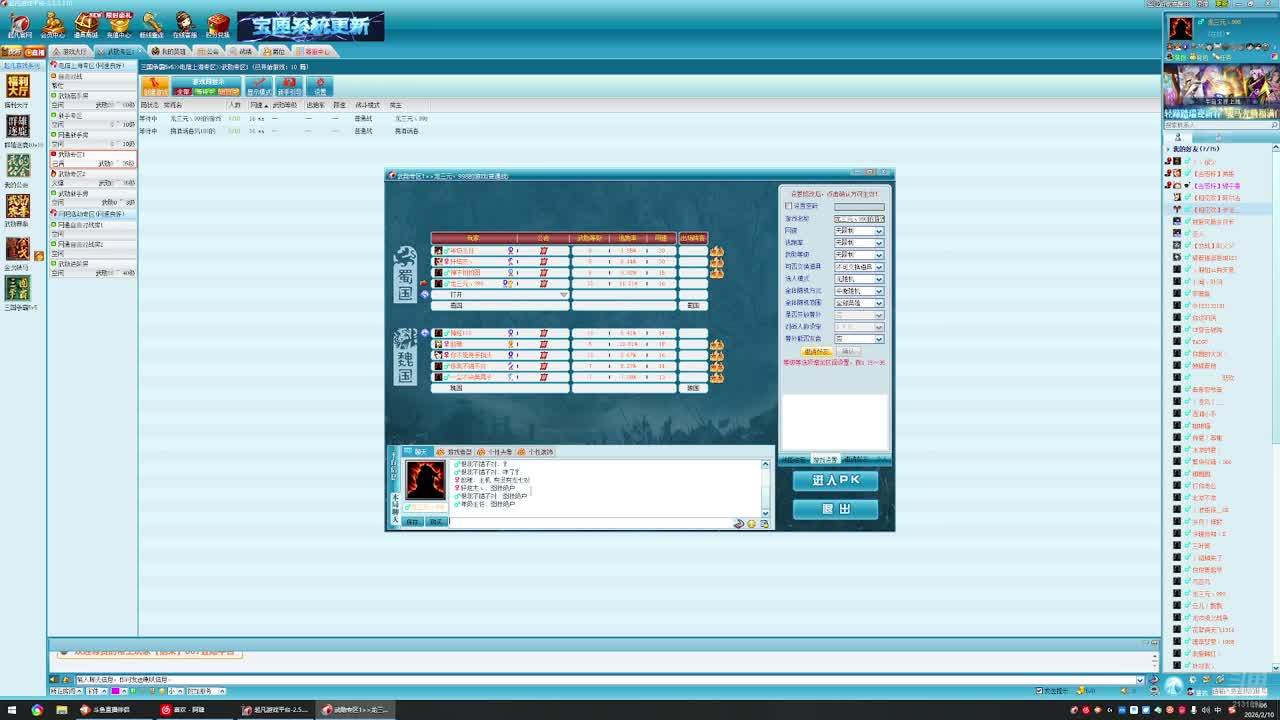Click the magenta font color swatch
The height and width of the screenshot is (720, 1280).
[116, 691]
